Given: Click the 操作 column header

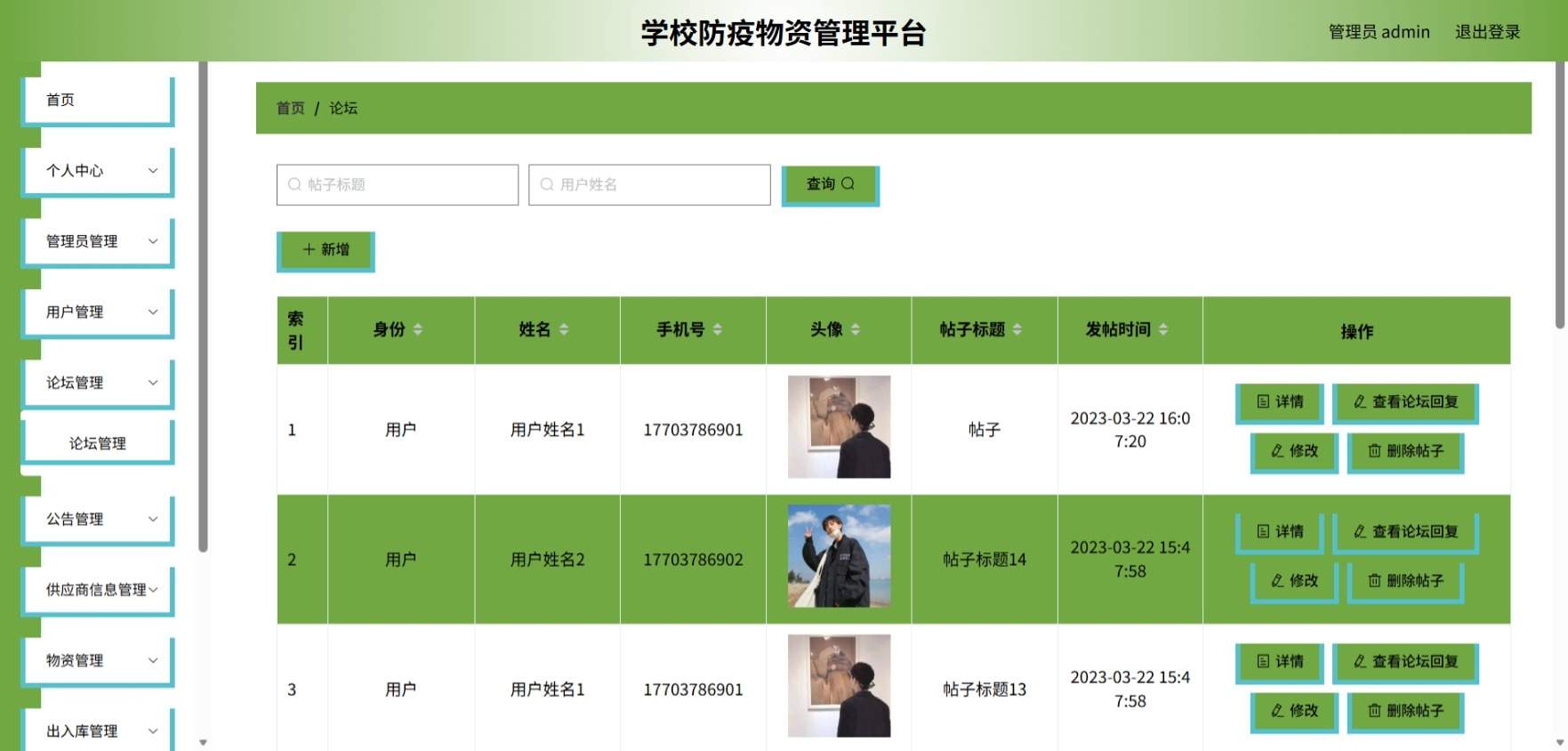Looking at the screenshot, I should (x=1356, y=331).
